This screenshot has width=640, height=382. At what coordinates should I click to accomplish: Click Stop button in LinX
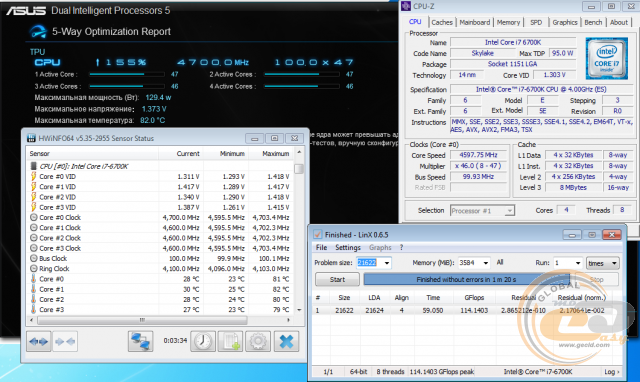tap(596, 280)
